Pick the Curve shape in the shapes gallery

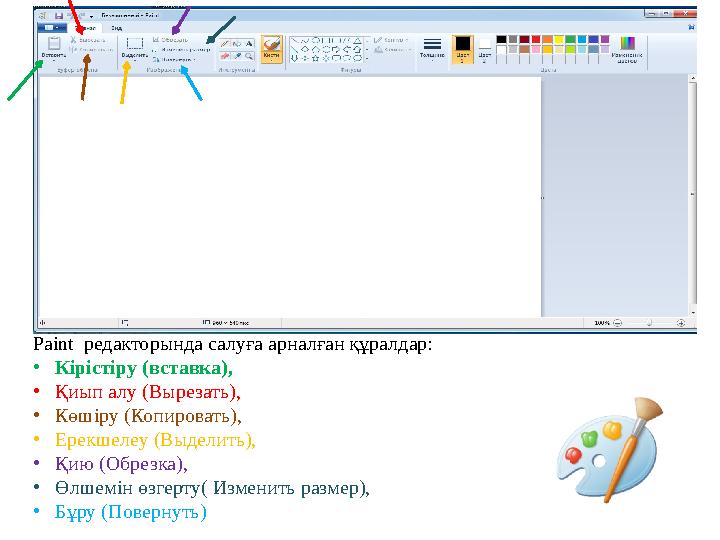click(x=305, y=41)
